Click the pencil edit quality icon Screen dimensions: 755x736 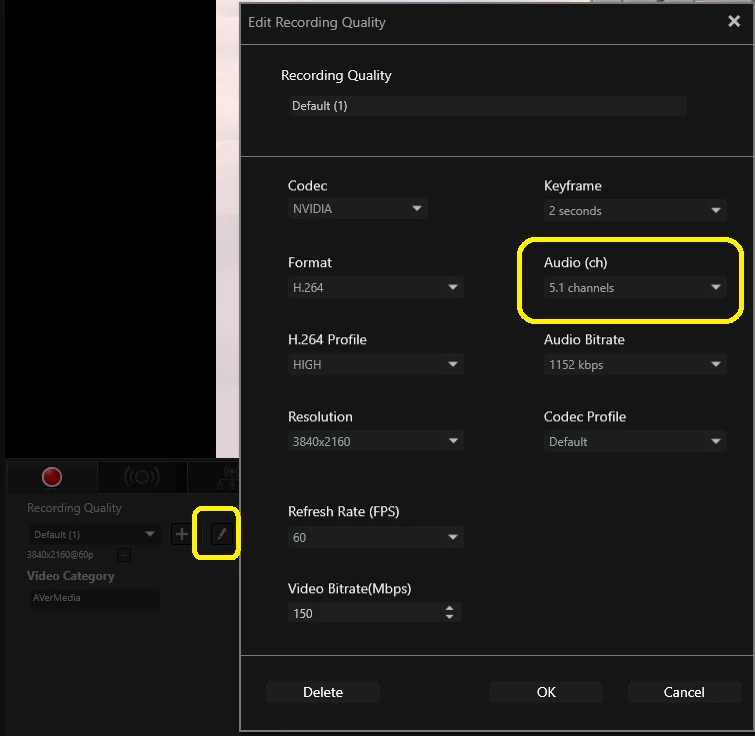(221, 534)
